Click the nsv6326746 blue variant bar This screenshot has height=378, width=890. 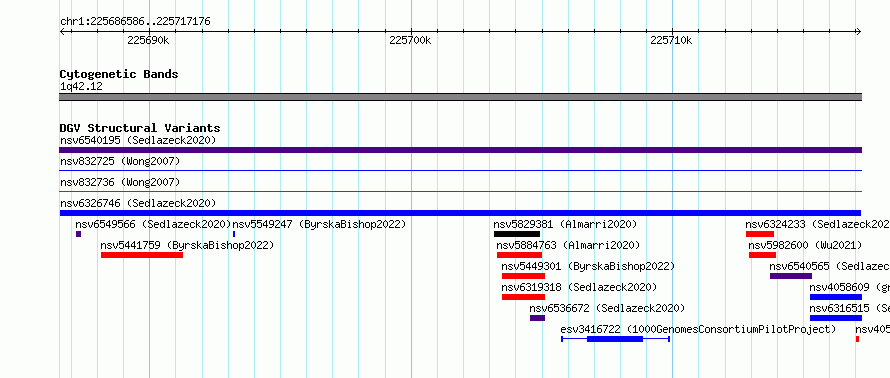click(460, 213)
